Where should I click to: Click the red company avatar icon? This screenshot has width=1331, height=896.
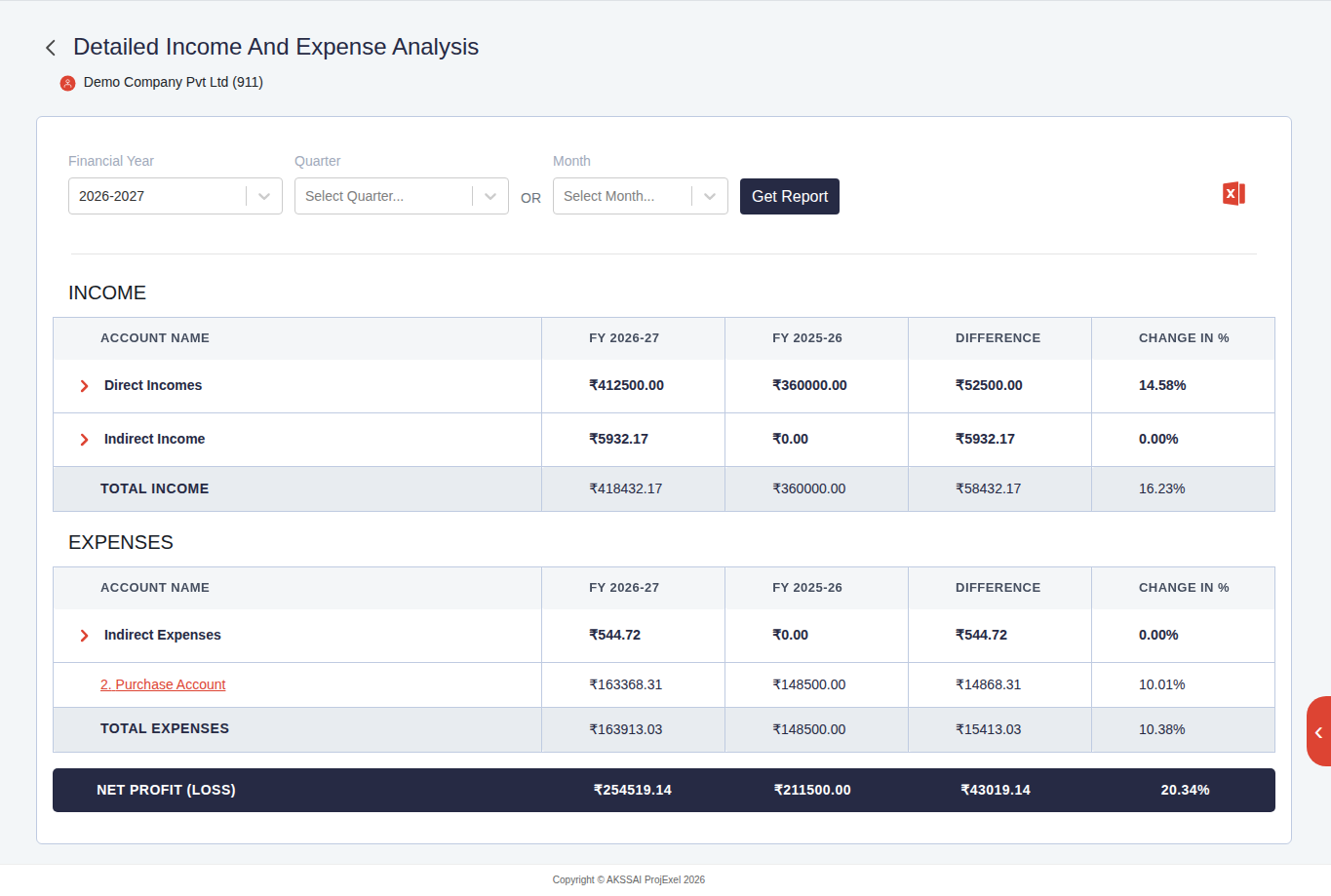[x=67, y=83]
